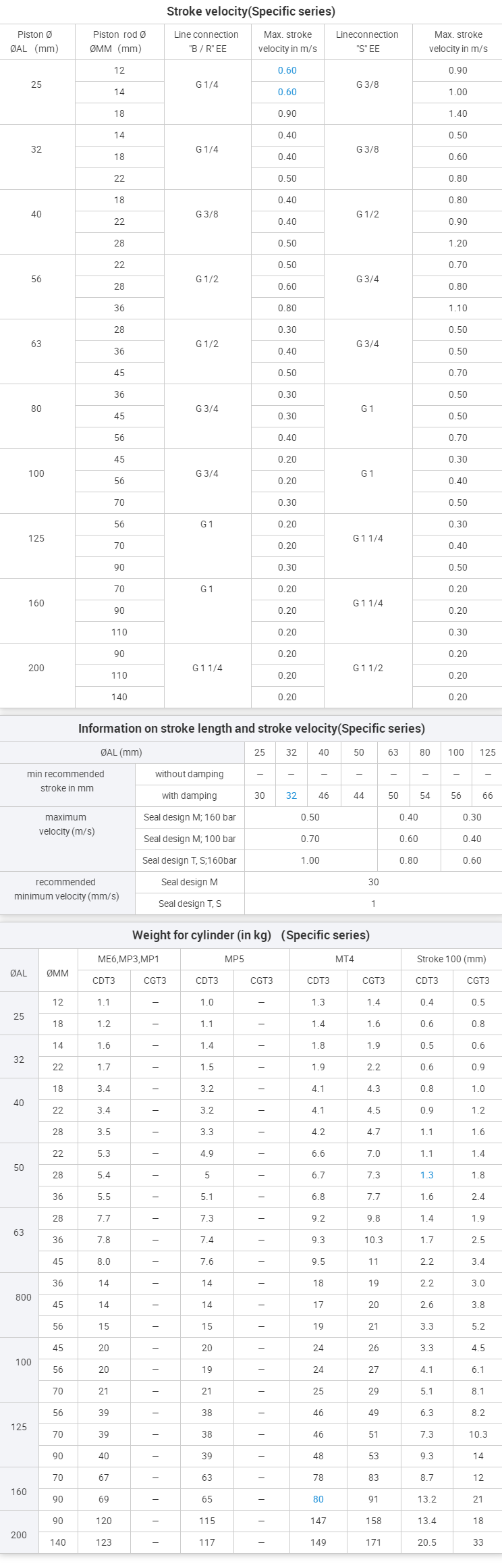Select the Seal design M; 100 bar row label
The image size is (502, 1568).
[190, 839]
